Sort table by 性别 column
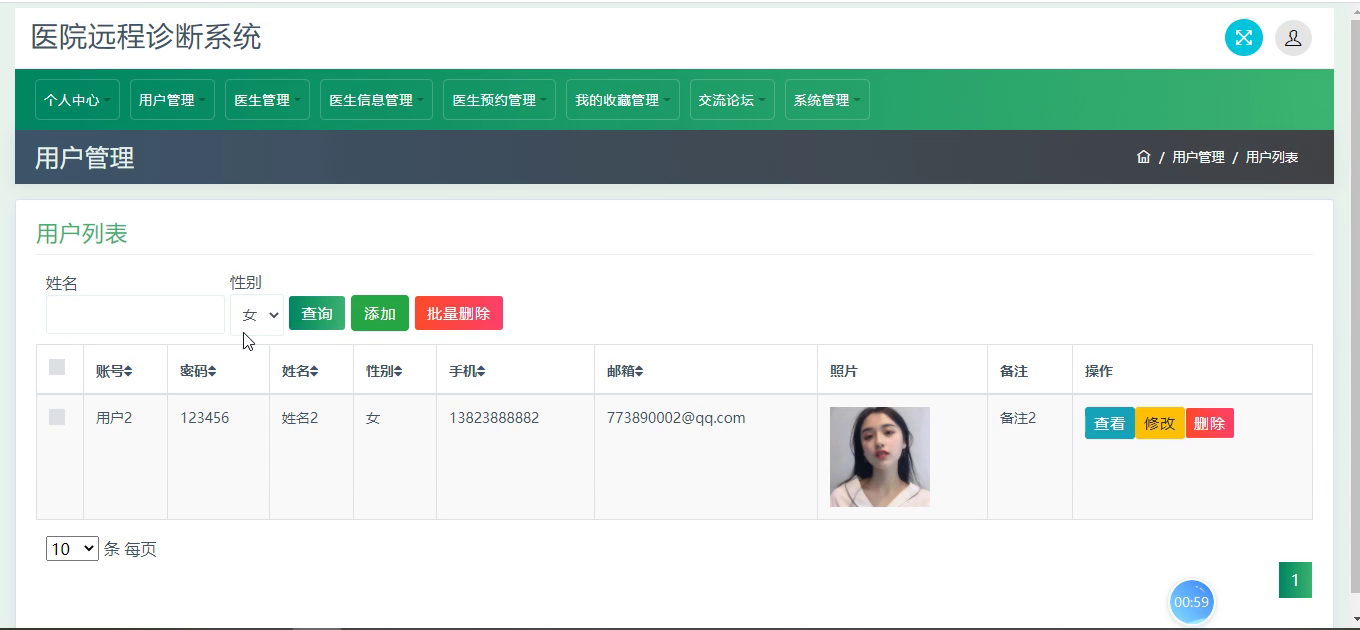Image resolution: width=1360 pixels, height=630 pixels. 384,371
